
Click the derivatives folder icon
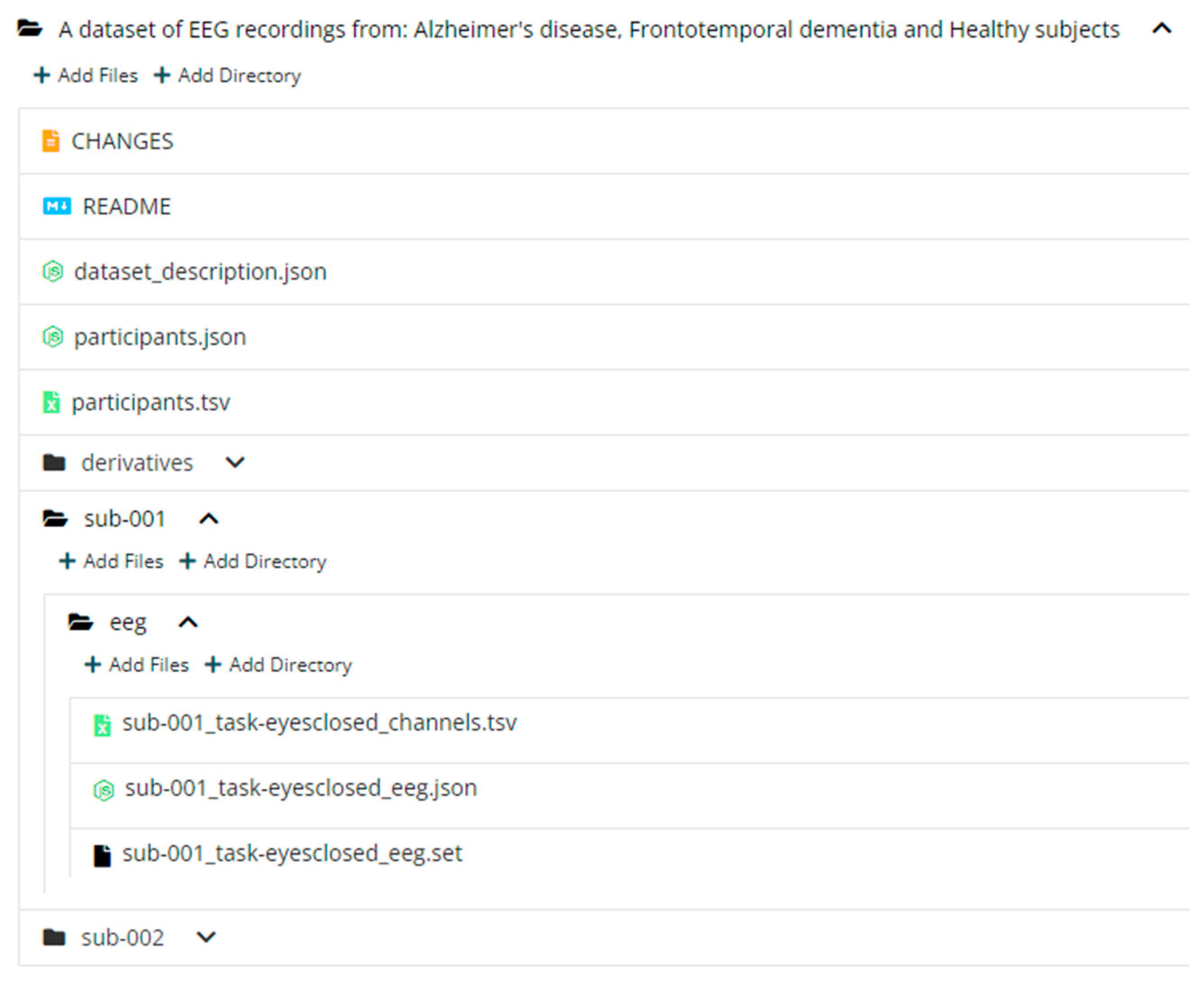click(x=54, y=463)
